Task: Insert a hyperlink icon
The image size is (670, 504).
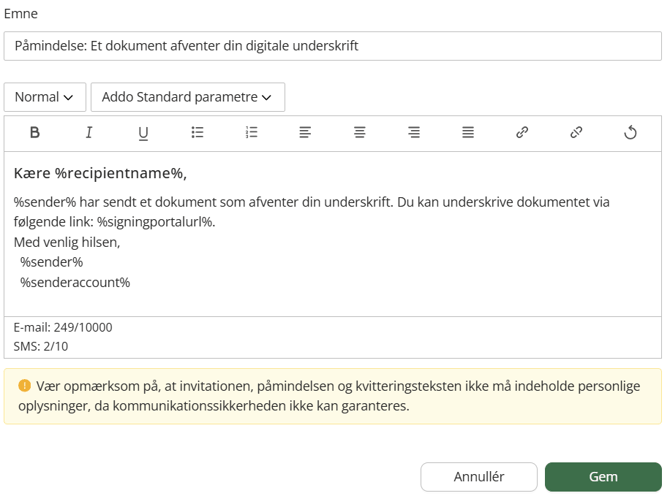Action: pyautogui.click(x=522, y=133)
